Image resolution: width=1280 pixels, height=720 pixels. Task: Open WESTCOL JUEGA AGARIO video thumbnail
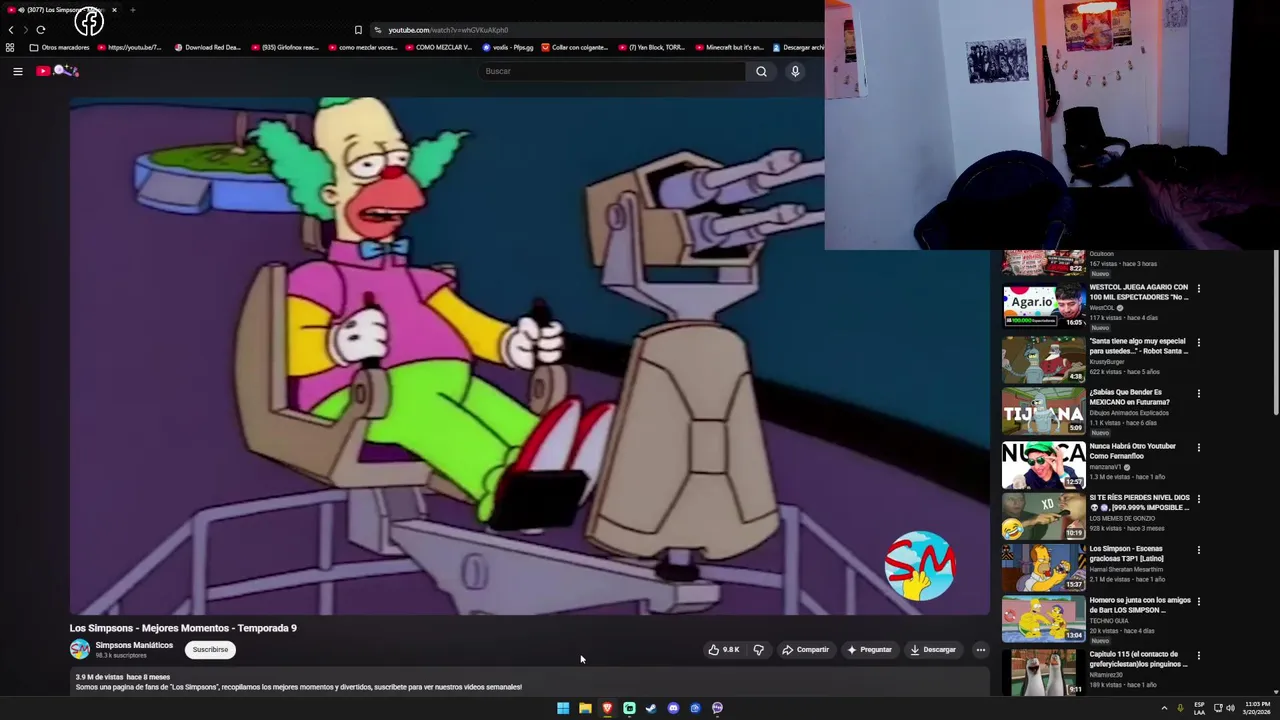(x=1044, y=306)
